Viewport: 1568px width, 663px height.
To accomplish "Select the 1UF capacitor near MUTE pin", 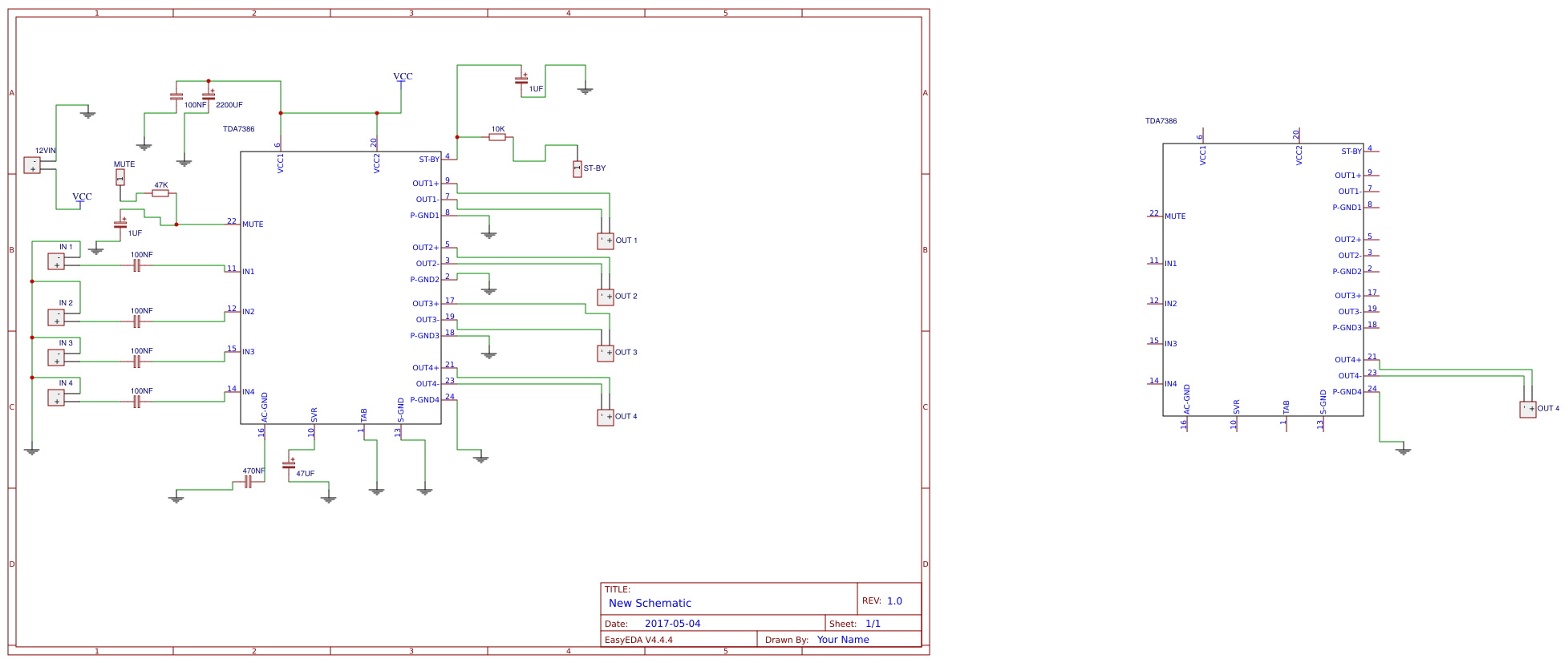I will click(x=120, y=224).
